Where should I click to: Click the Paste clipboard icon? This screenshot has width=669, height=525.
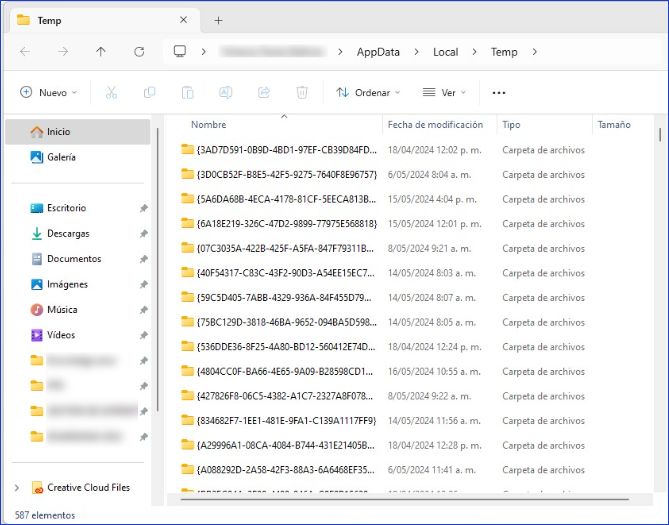click(x=187, y=92)
